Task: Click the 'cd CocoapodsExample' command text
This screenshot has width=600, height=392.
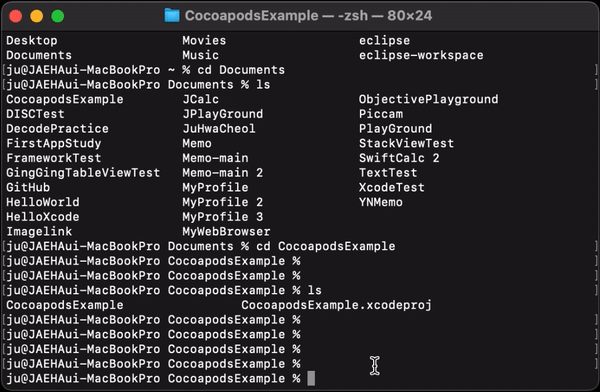Action: 326,246
